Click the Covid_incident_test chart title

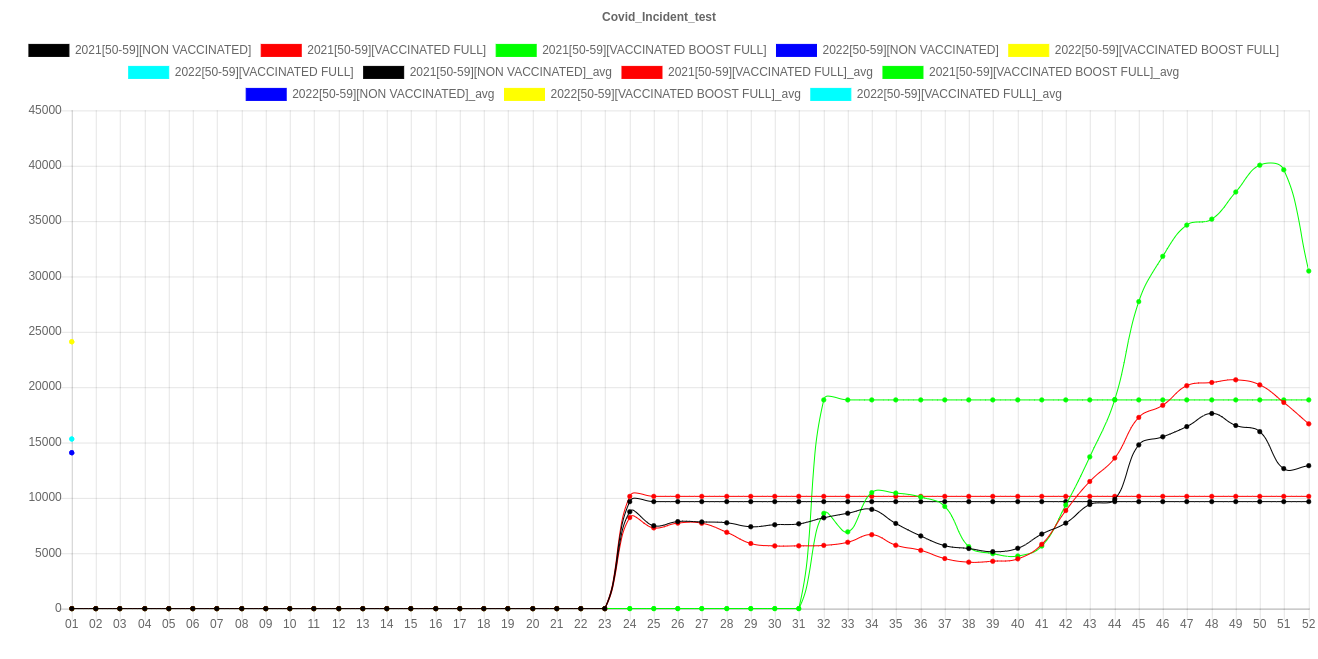click(658, 17)
